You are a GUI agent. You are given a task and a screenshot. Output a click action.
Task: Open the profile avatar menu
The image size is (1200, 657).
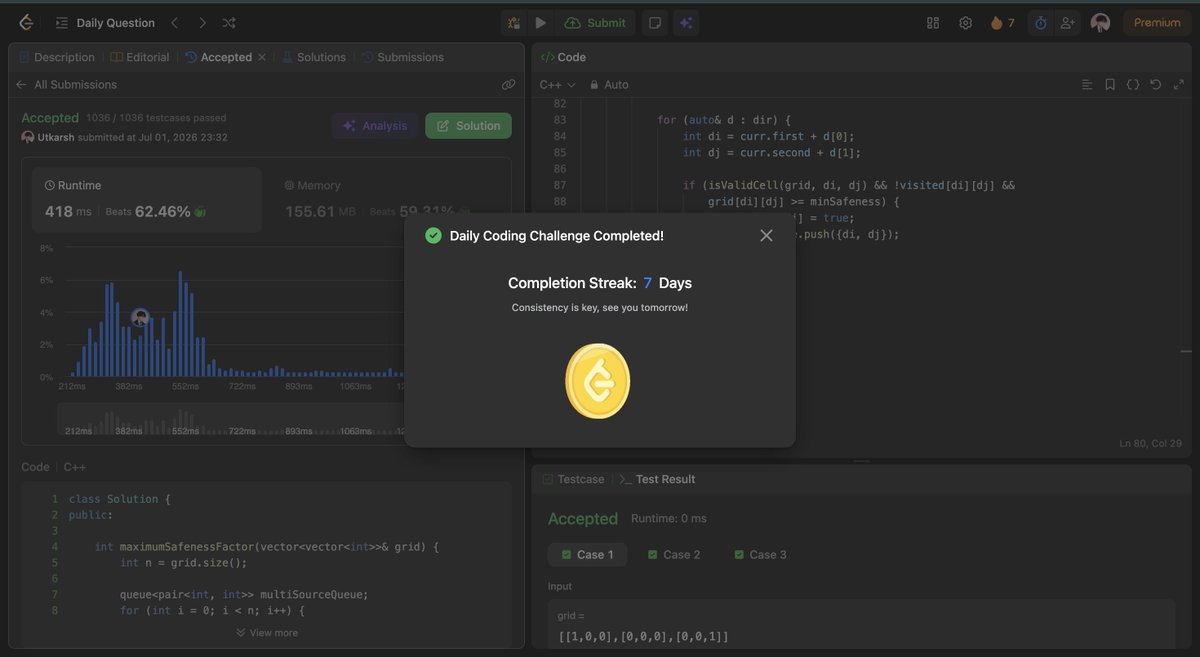(x=1100, y=22)
